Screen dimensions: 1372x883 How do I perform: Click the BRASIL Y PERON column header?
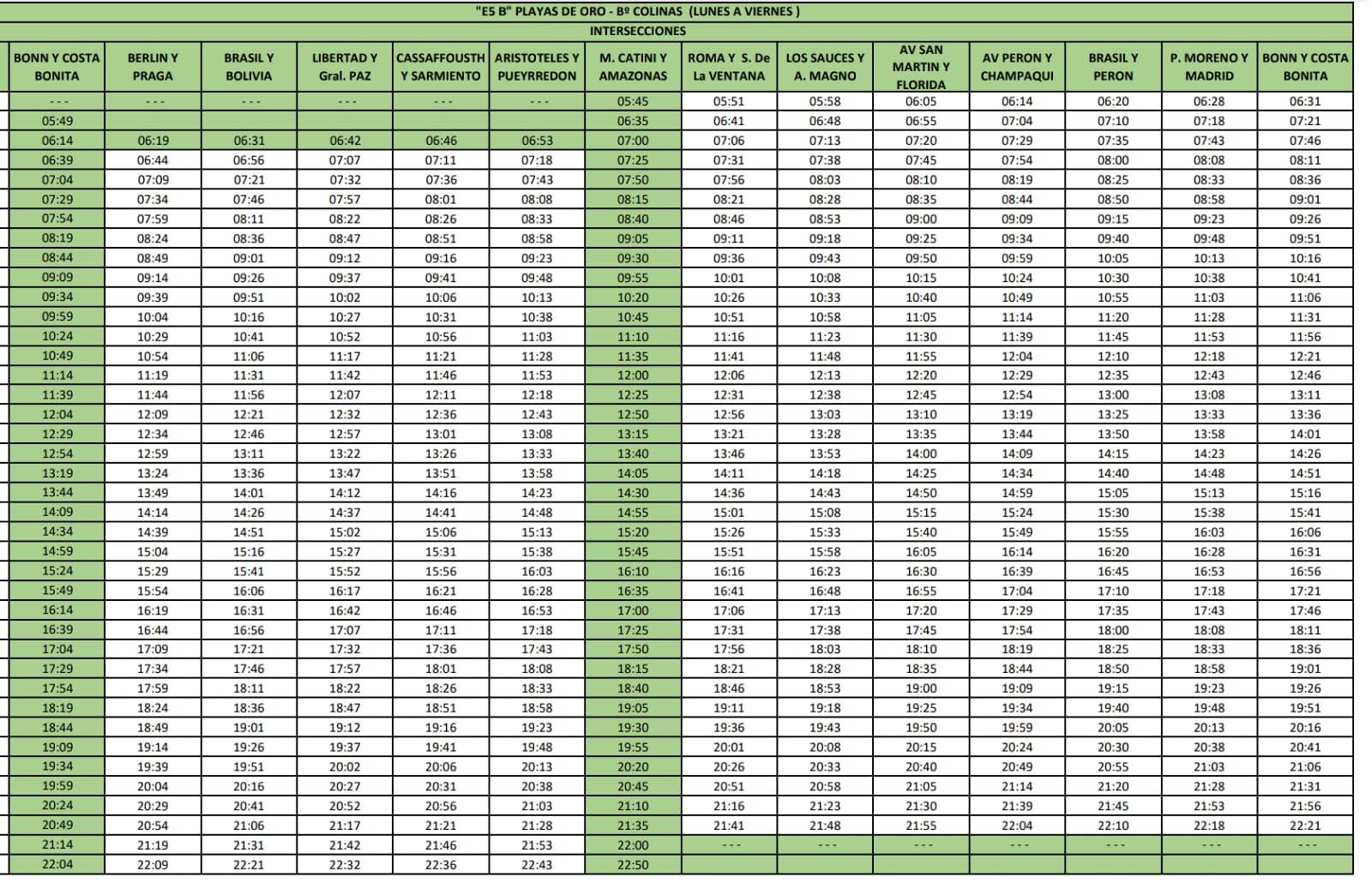(1113, 67)
